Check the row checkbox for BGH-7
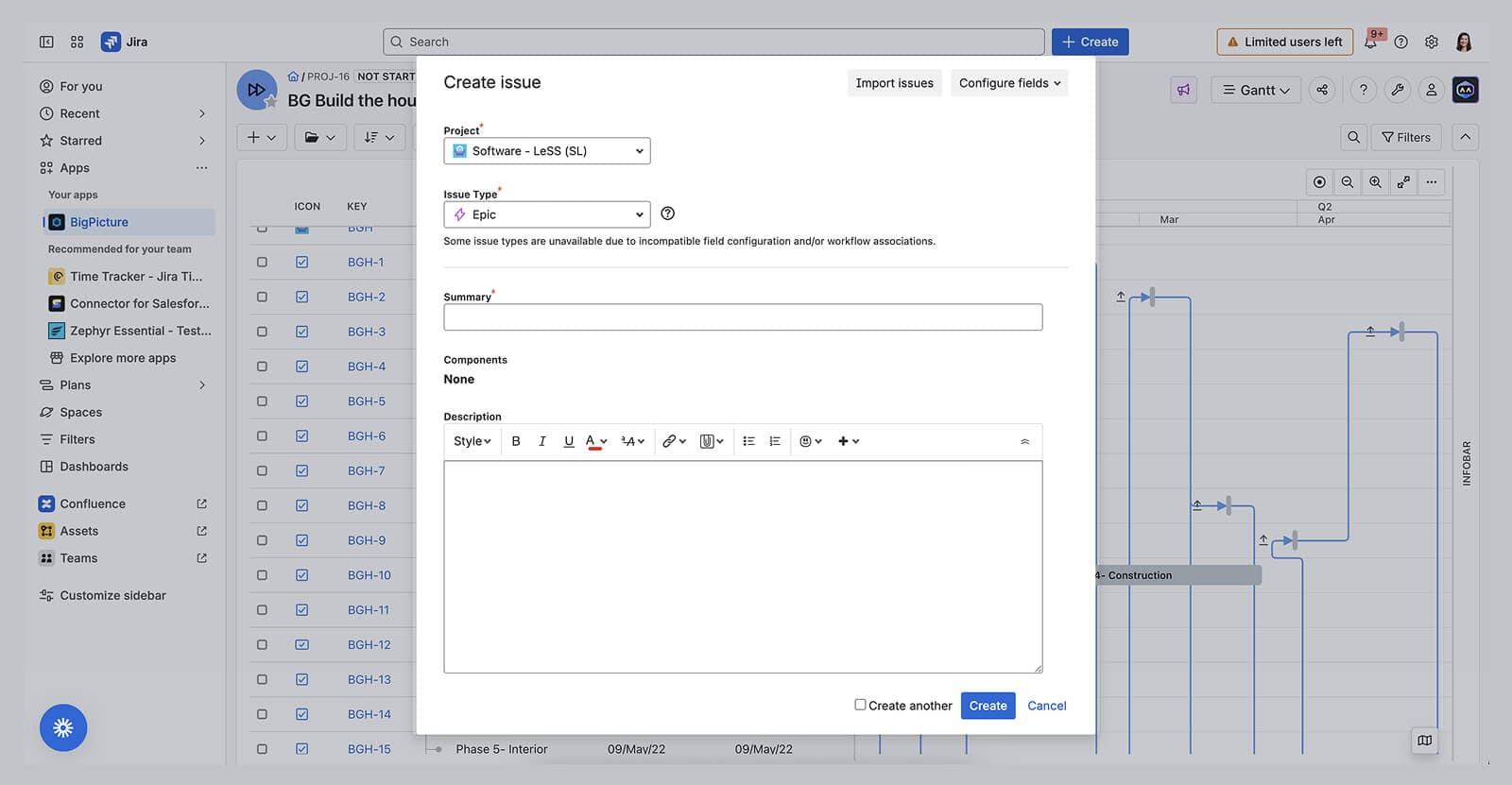The height and width of the screenshot is (785, 1512). pyautogui.click(x=262, y=470)
